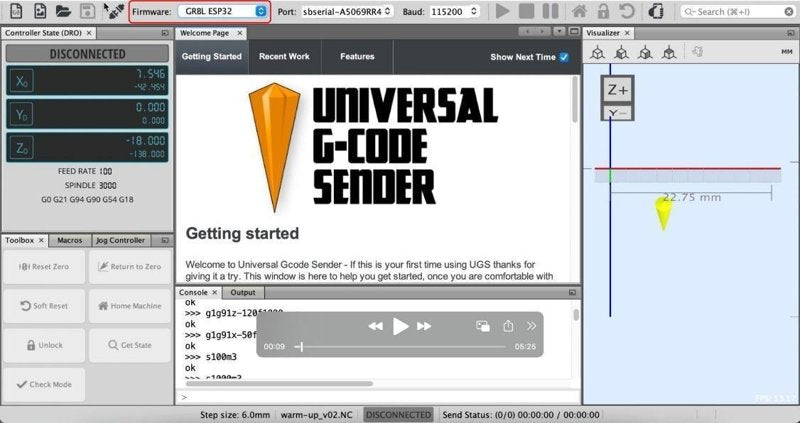Close the Console tab

pos(215,292)
